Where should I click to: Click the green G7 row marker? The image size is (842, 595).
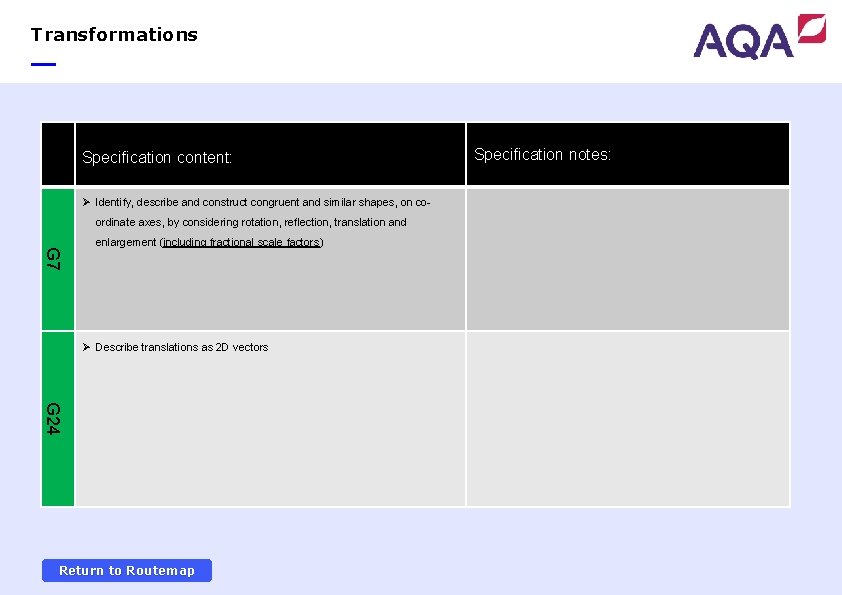coord(56,258)
